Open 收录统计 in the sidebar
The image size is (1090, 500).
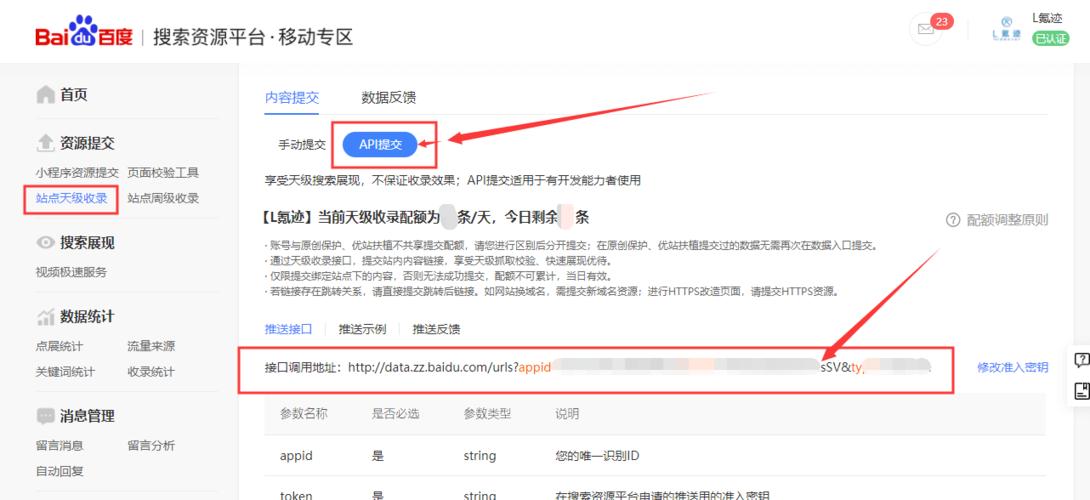[151, 372]
